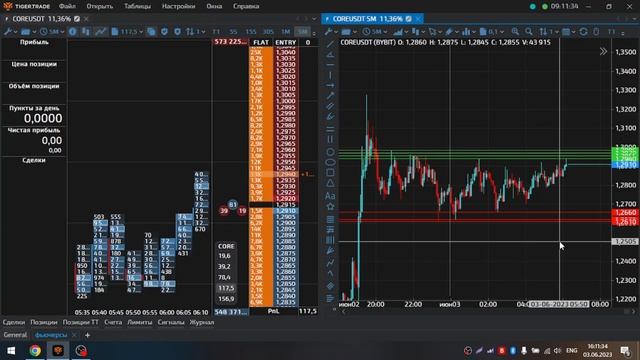Click the mouse icon in chart toolbar

click(x=596, y=31)
